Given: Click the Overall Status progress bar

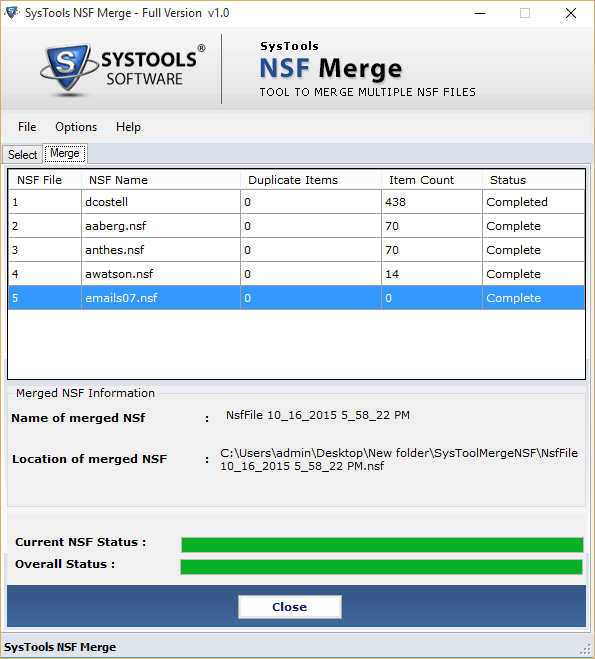Looking at the screenshot, I should click(382, 567).
